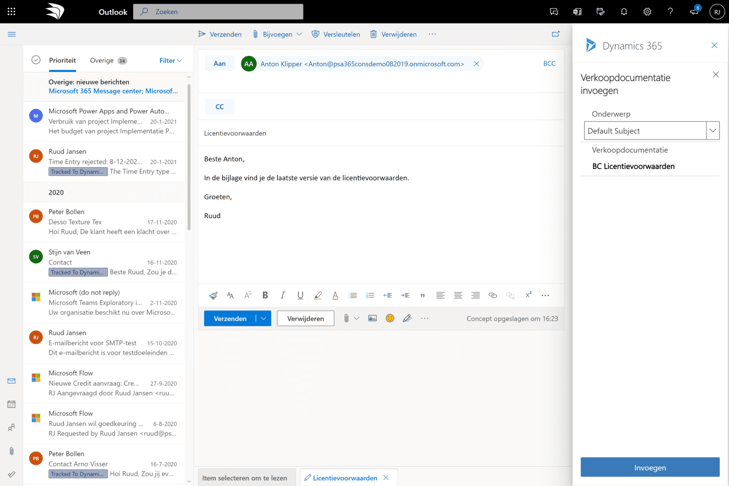Open the more options ellipsis beside the blue Verzenden button

(x=424, y=319)
